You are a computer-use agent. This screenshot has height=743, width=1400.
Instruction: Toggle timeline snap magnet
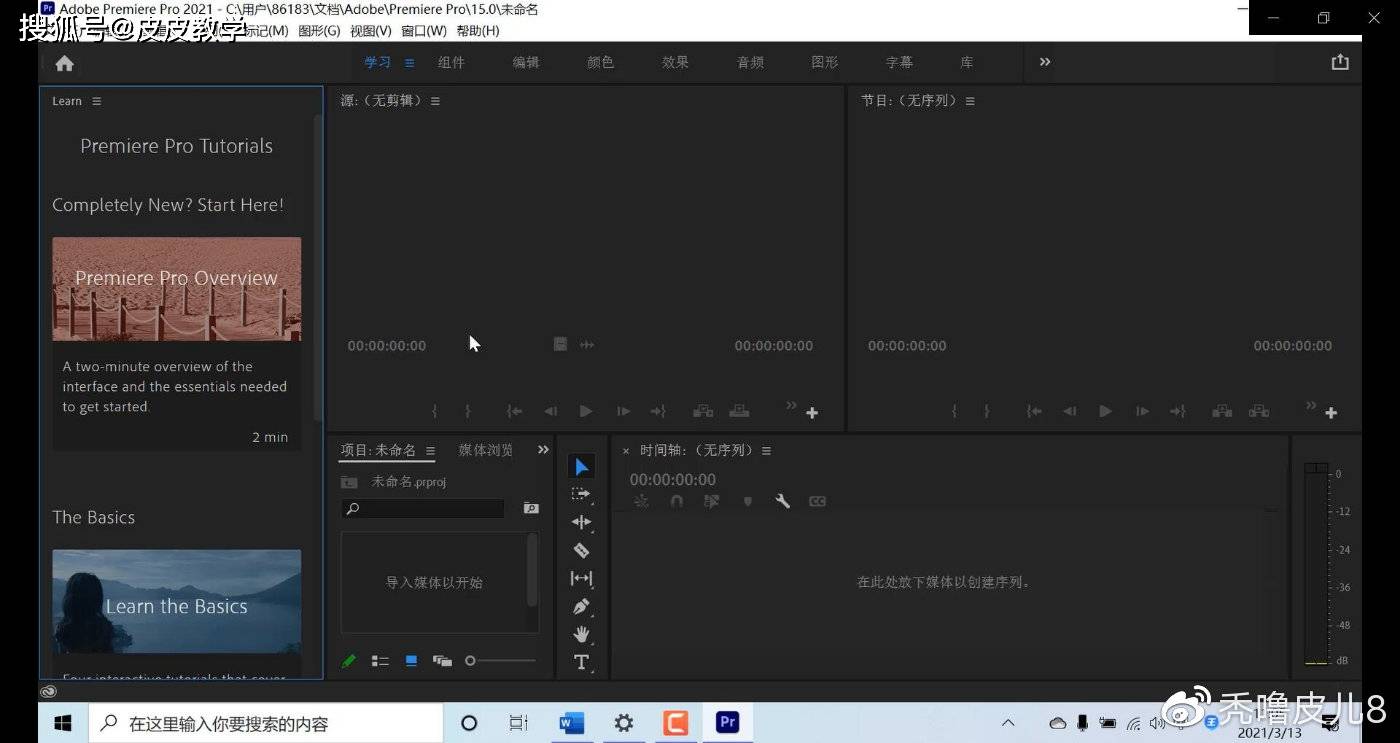677,501
